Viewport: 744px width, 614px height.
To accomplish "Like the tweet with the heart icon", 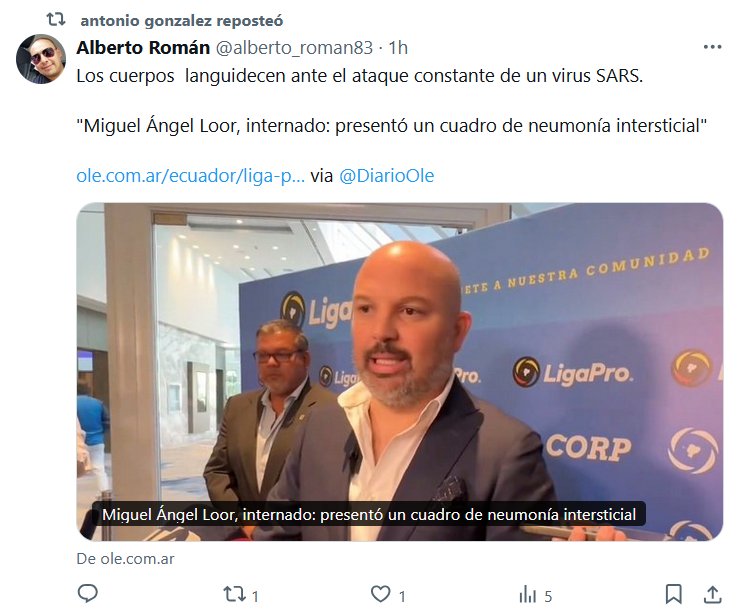I will coord(380,594).
